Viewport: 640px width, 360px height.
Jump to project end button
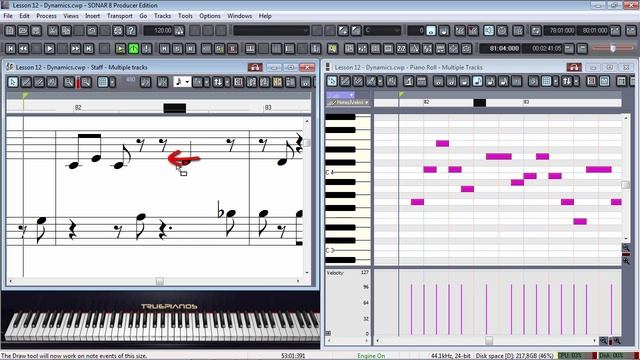coord(89,49)
